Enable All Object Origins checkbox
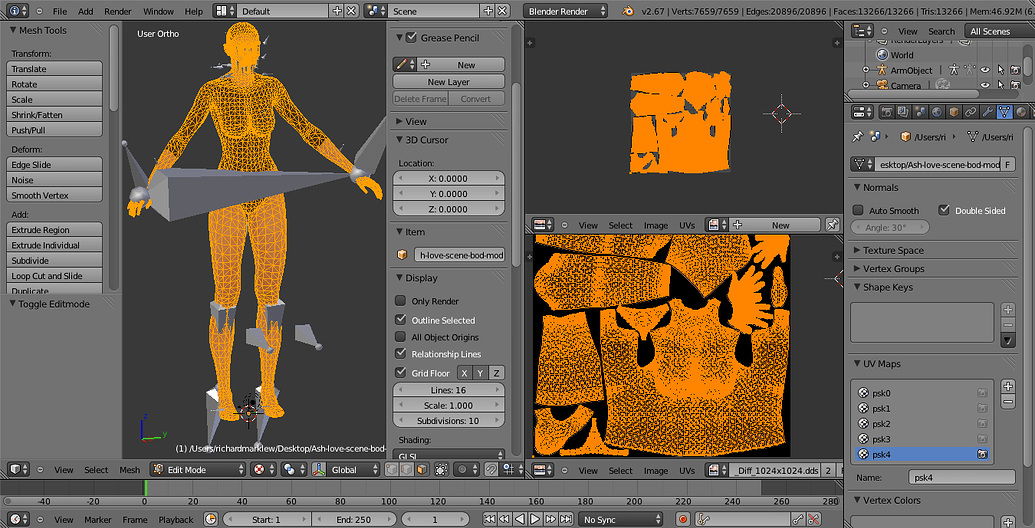The width and height of the screenshot is (1035, 528). pos(400,337)
